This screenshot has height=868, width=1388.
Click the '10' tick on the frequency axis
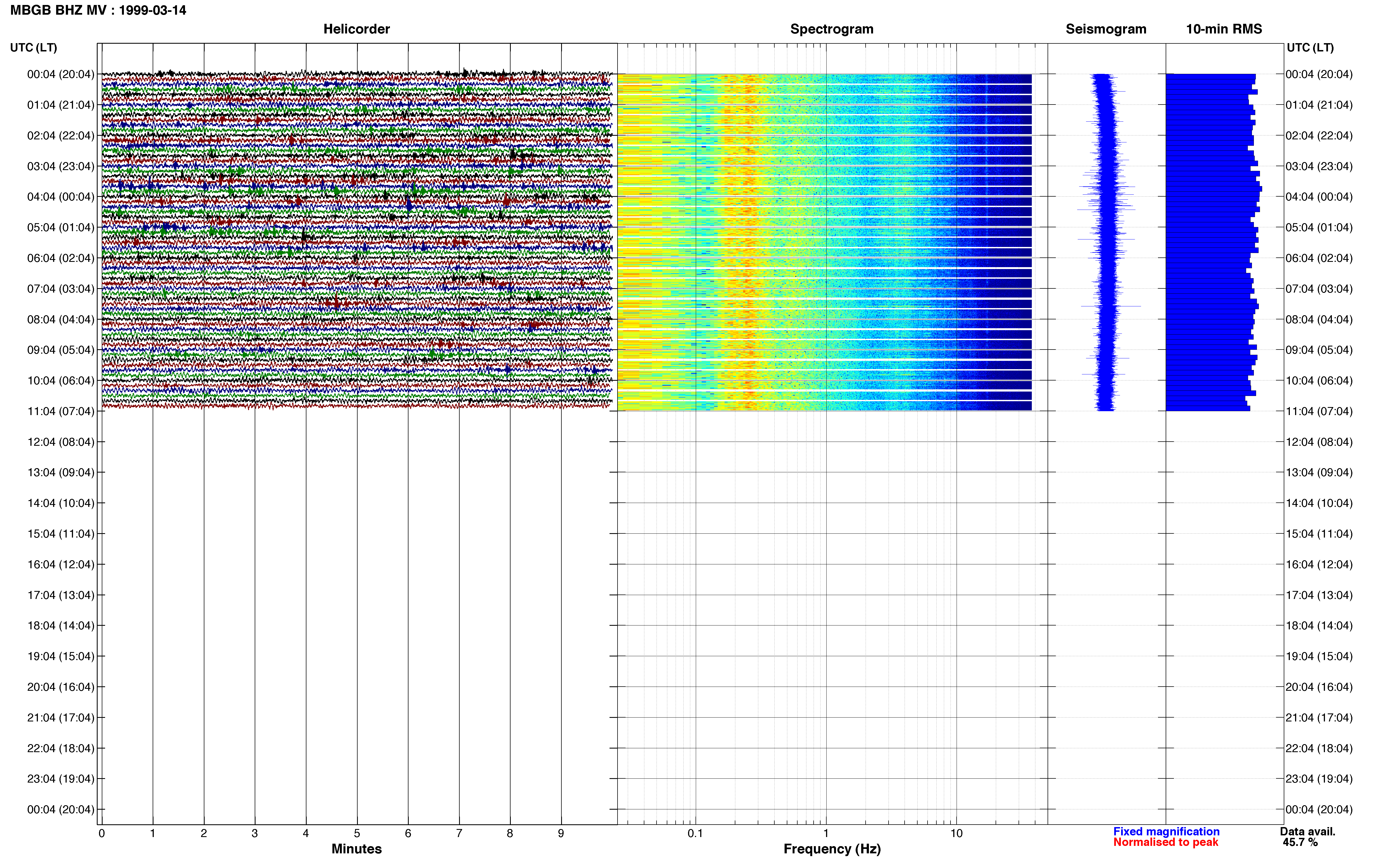[956, 833]
